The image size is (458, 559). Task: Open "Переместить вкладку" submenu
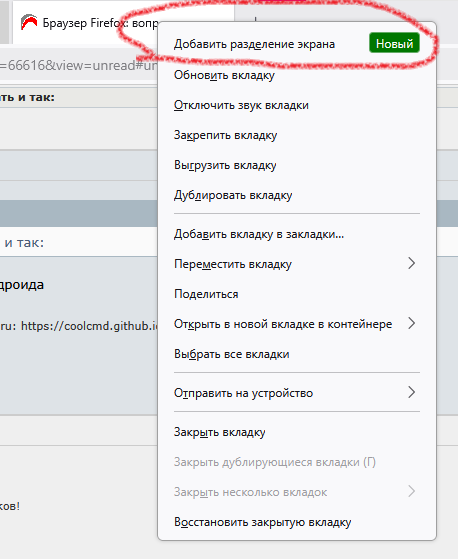297,264
